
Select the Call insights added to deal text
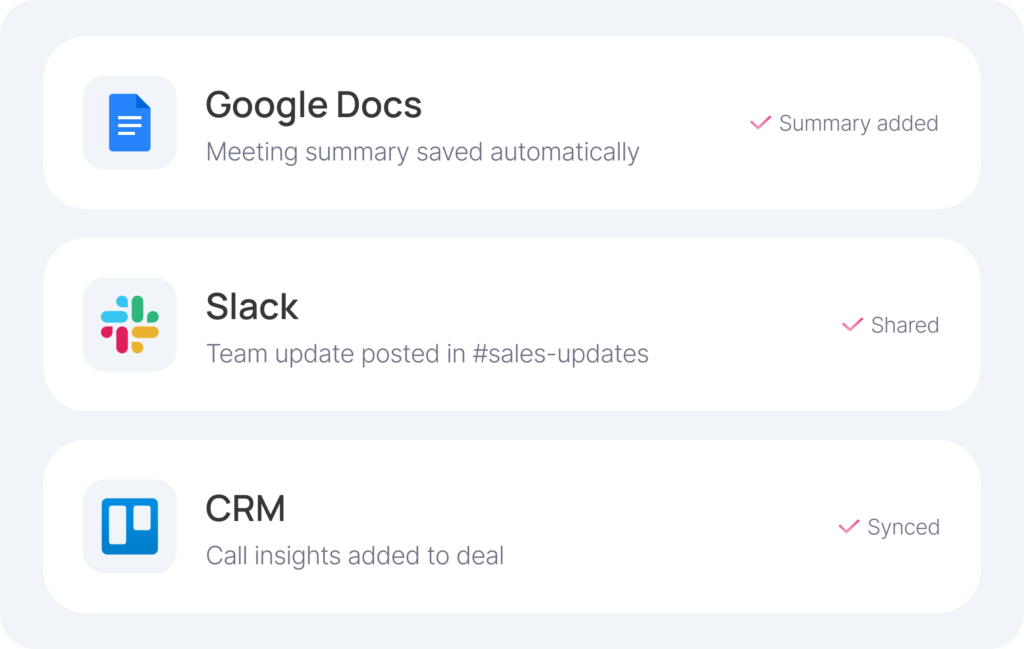click(x=354, y=556)
